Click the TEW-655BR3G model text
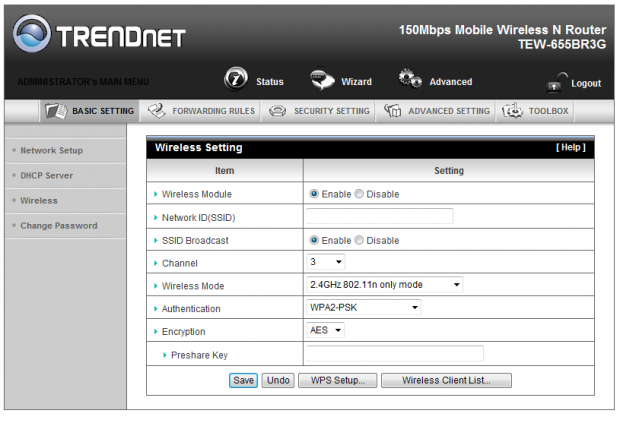Viewport: 620px width, 423px height. click(562, 44)
